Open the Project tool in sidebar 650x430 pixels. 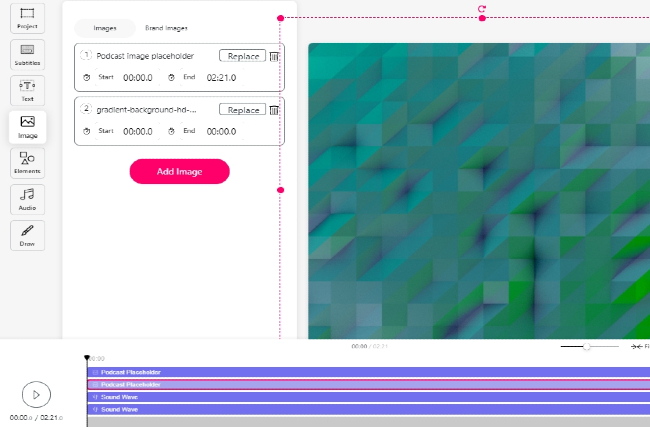tap(27, 19)
